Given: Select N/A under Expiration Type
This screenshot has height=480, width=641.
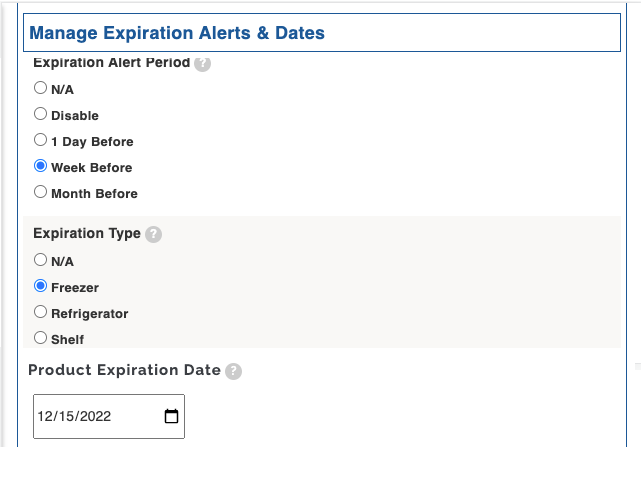Looking at the screenshot, I should (x=41, y=260).
